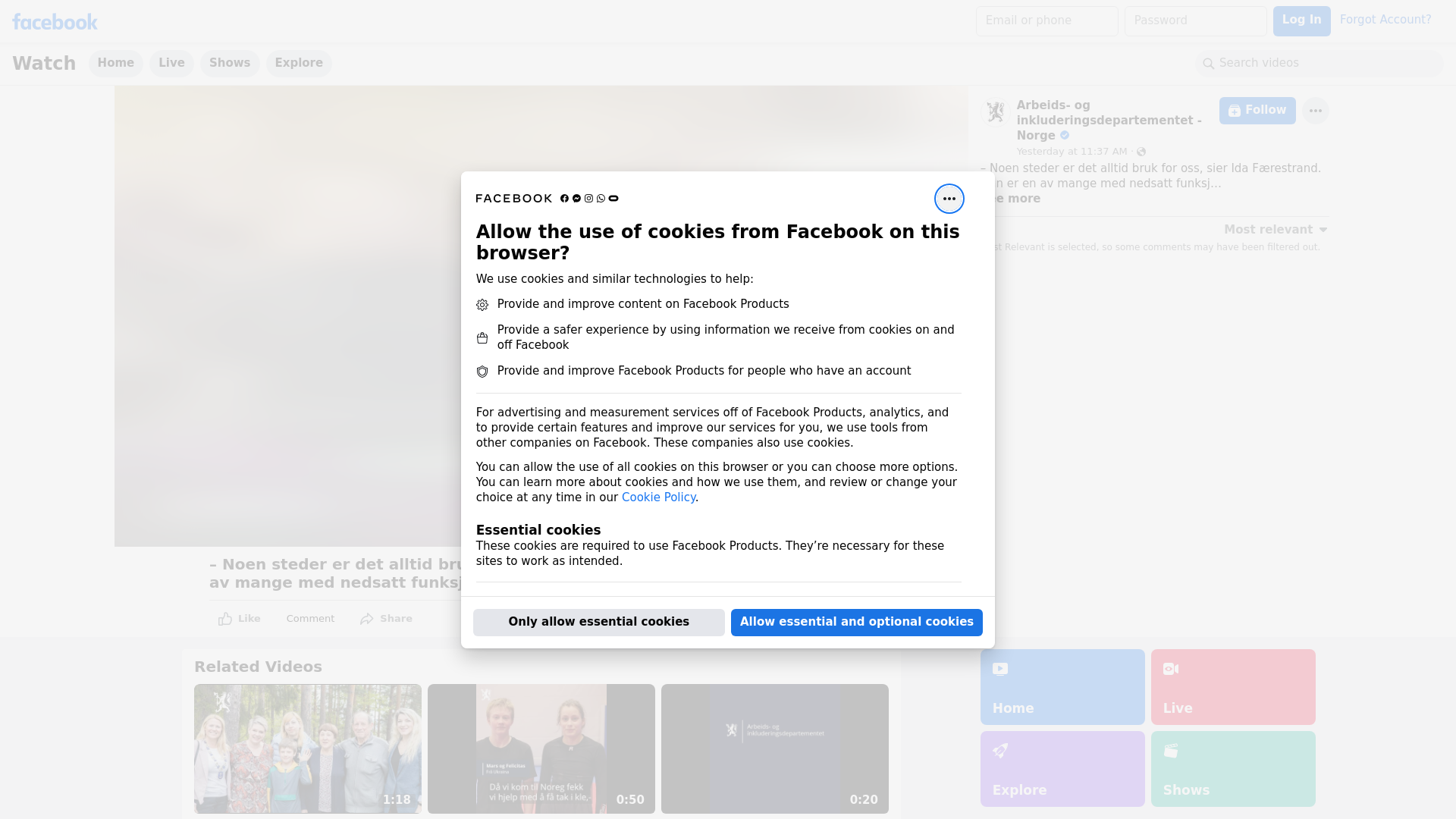Expand the Most relevant comments filter
Viewport: 1456px width, 819px height.
point(1276,230)
